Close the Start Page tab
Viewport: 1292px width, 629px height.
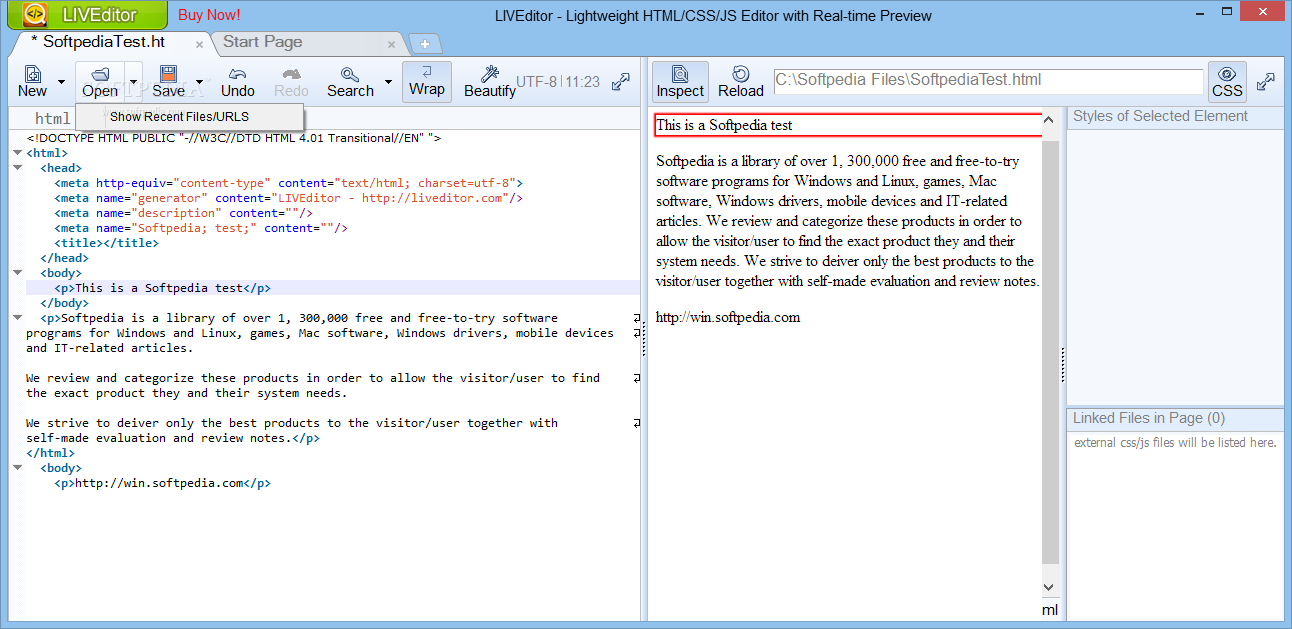[391, 44]
